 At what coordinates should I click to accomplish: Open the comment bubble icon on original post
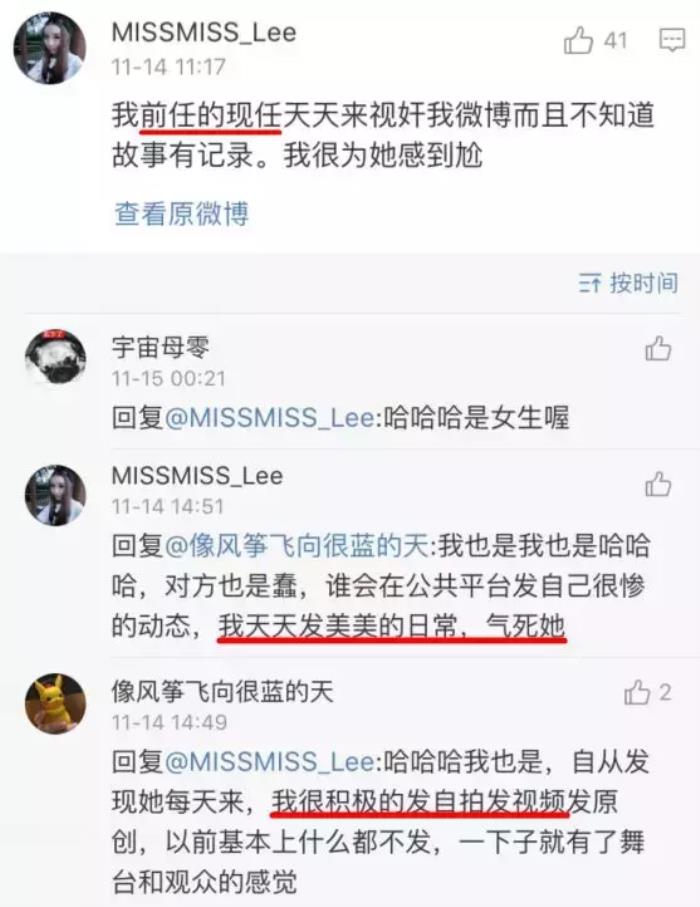coord(672,40)
